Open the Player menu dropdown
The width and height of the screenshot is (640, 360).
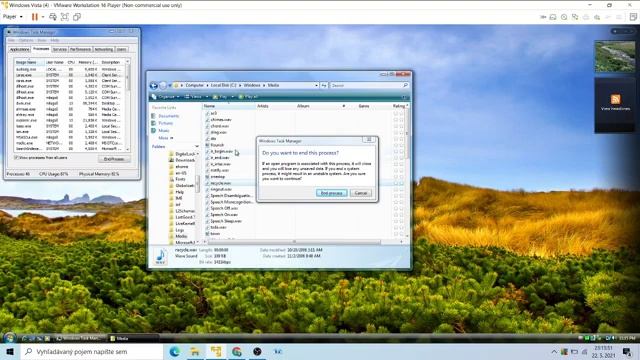coord(13,17)
